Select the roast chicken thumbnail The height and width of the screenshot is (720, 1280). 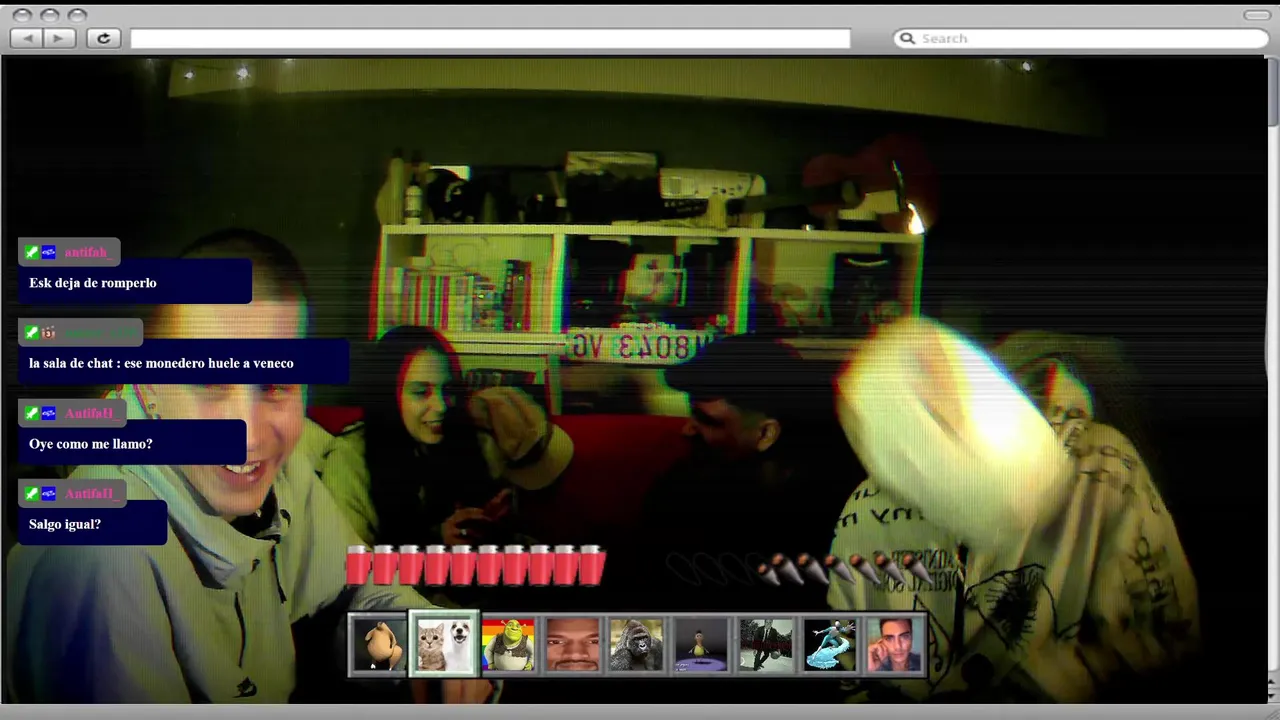coord(378,644)
